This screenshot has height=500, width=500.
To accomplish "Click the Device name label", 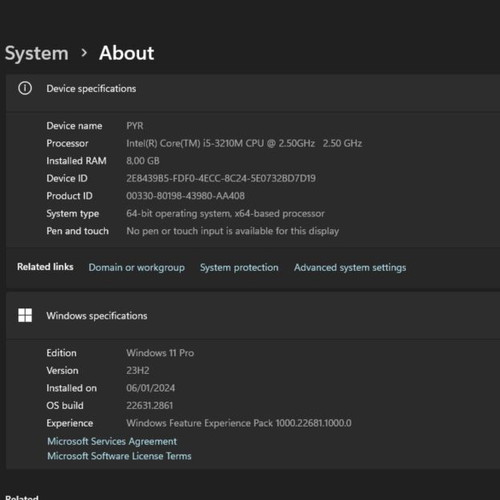I will point(74,126).
